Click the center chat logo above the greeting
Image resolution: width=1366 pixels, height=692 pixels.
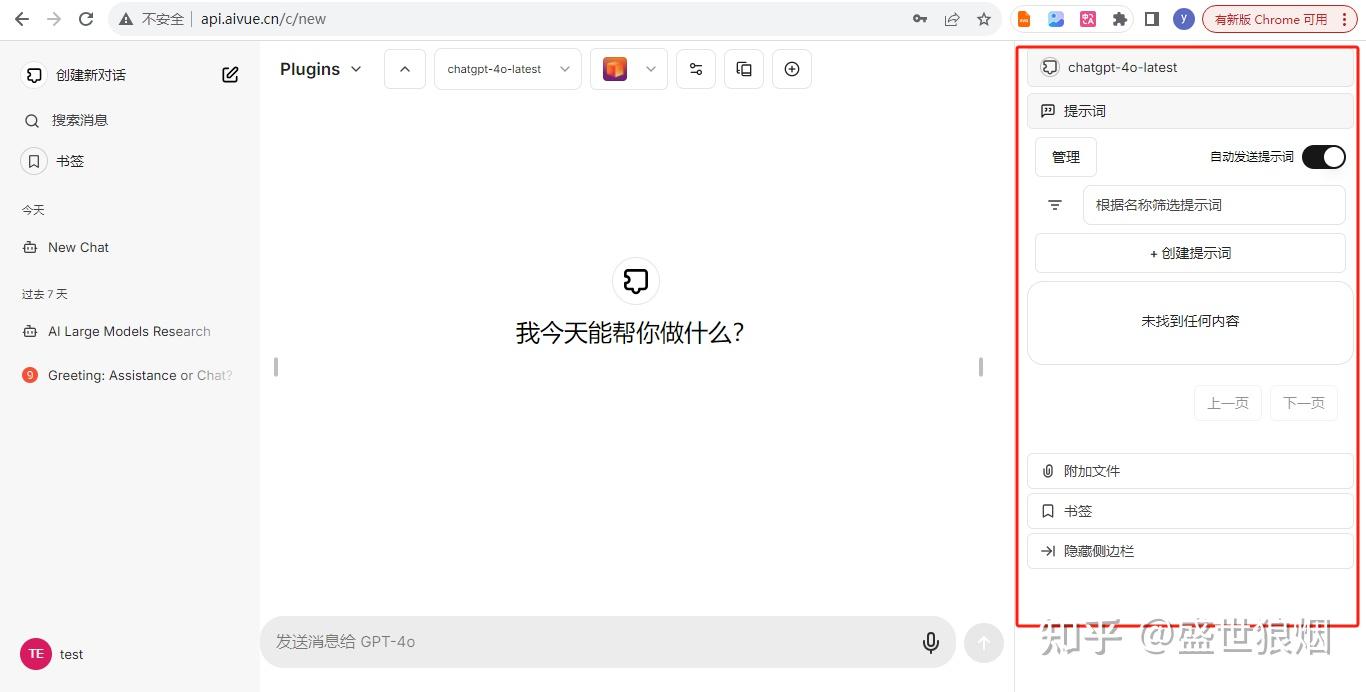click(636, 281)
